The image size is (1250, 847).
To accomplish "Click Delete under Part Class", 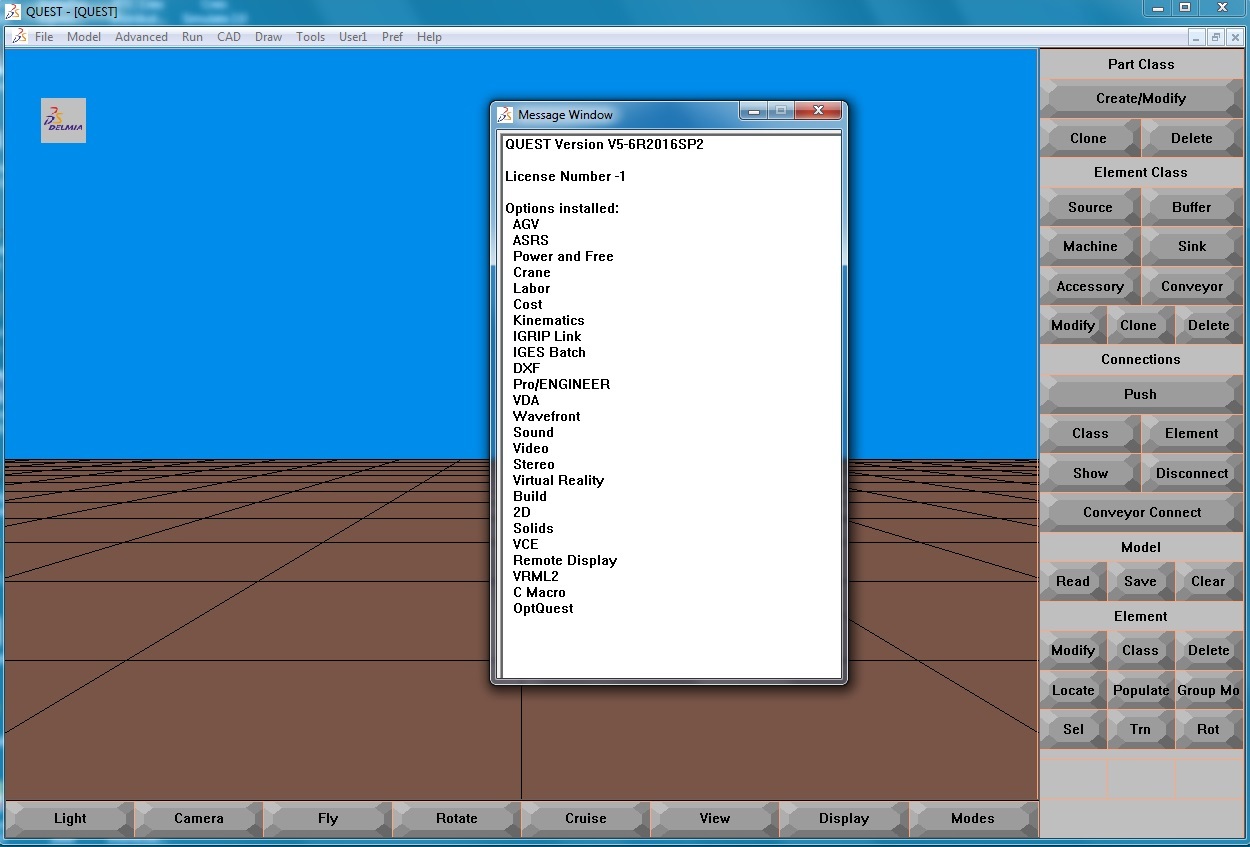I will pyautogui.click(x=1192, y=138).
